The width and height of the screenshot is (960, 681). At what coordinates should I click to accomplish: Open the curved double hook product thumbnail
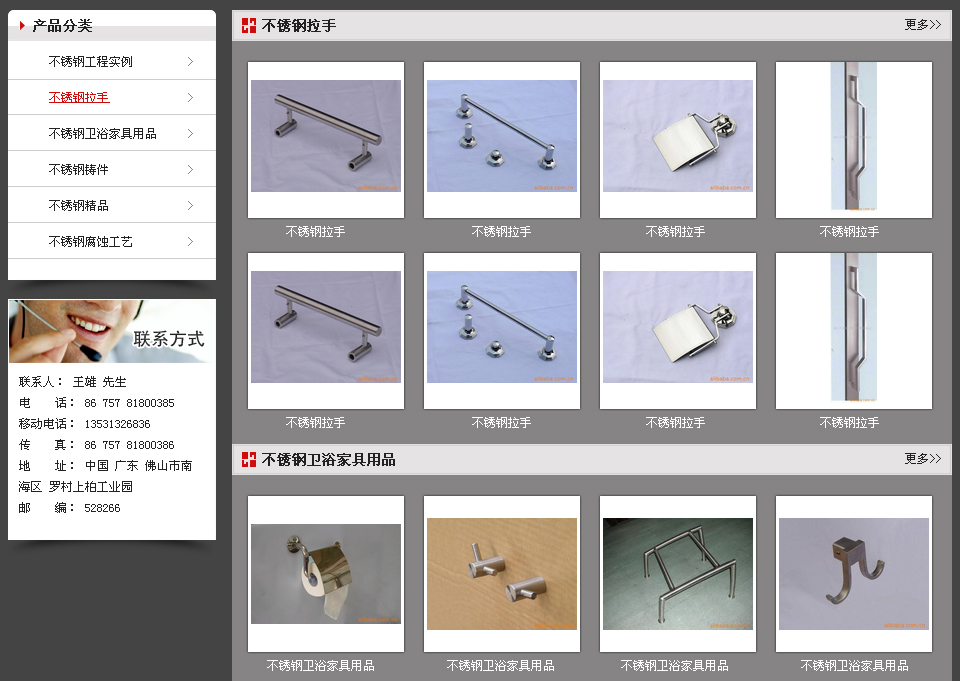pos(854,574)
